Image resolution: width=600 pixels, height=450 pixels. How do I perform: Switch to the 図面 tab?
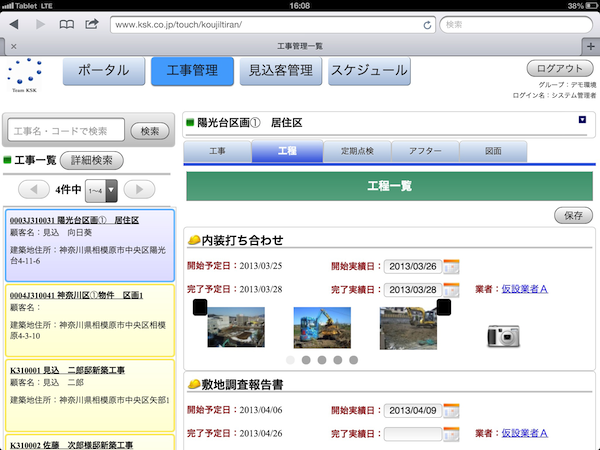[x=493, y=151]
